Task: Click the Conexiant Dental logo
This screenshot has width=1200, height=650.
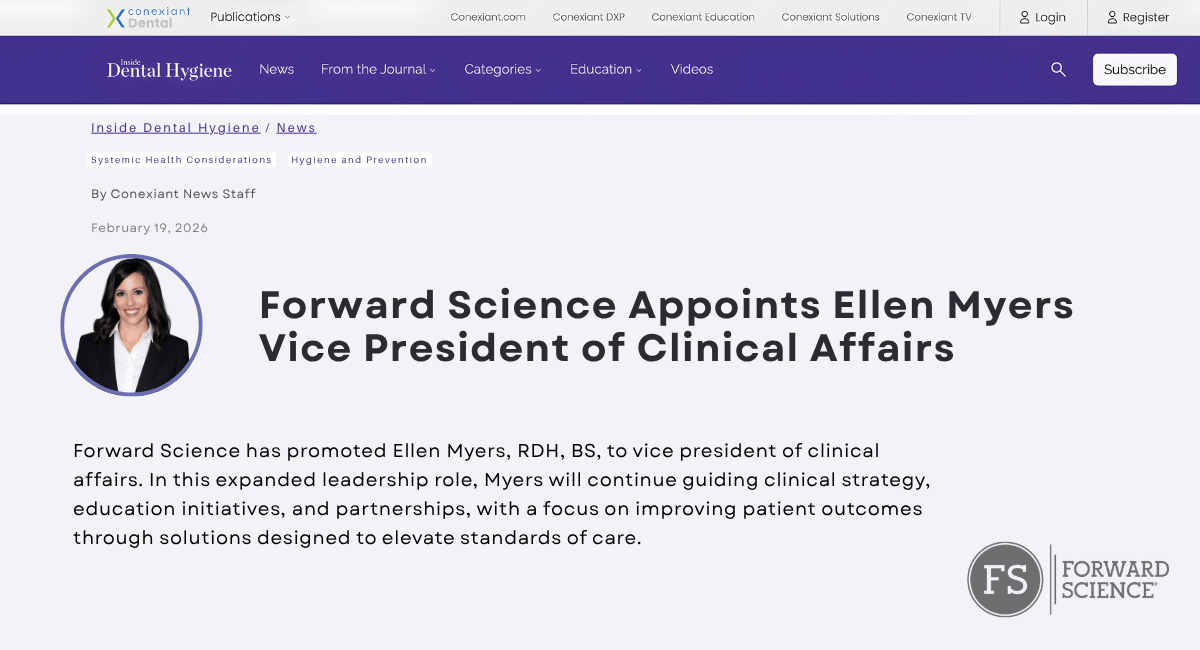Action: (x=148, y=17)
